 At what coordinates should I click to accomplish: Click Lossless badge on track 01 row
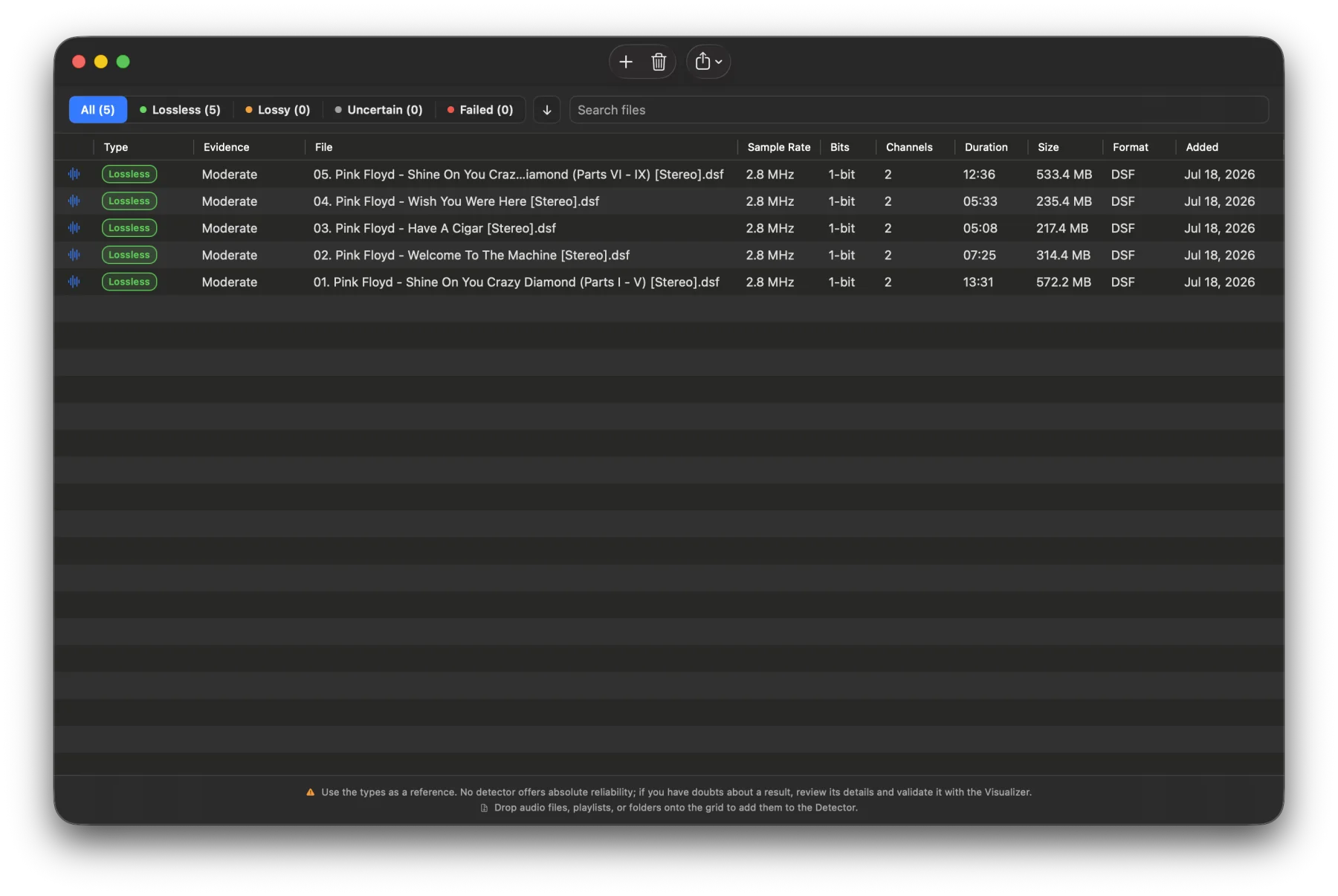point(129,282)
